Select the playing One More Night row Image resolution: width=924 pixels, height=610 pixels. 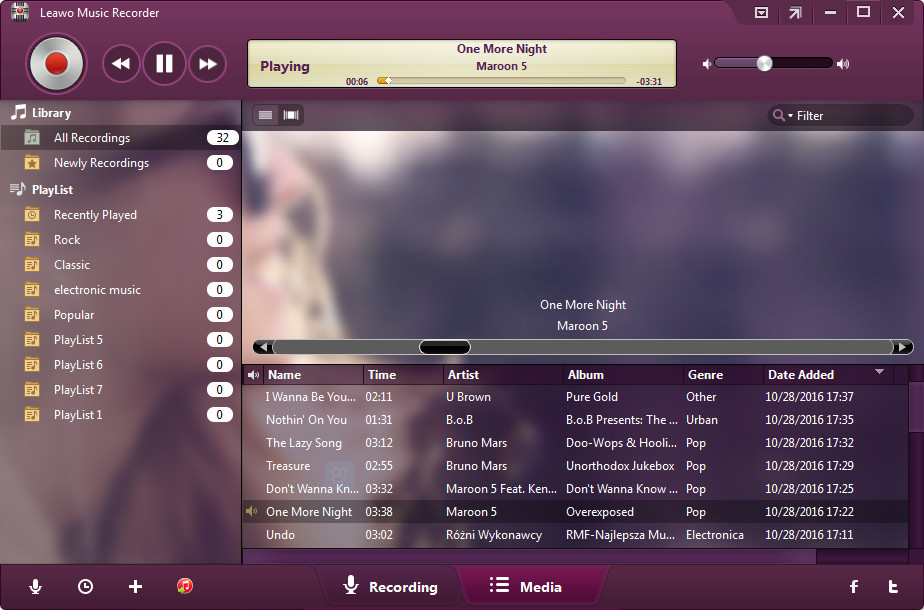pyautogui.click(x=575, y=512)
